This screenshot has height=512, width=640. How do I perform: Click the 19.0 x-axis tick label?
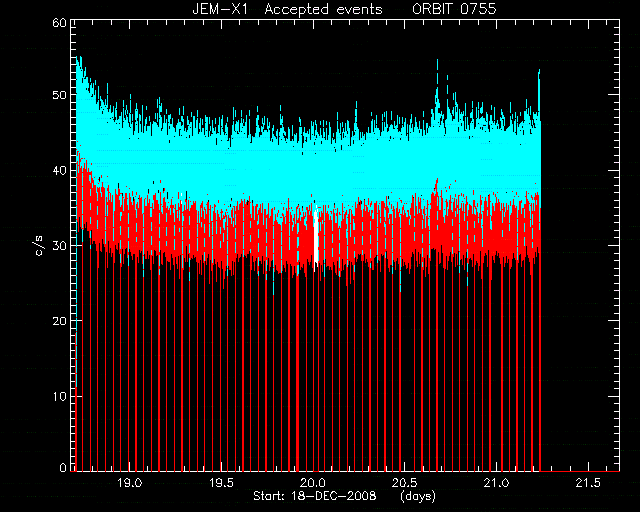129,483
